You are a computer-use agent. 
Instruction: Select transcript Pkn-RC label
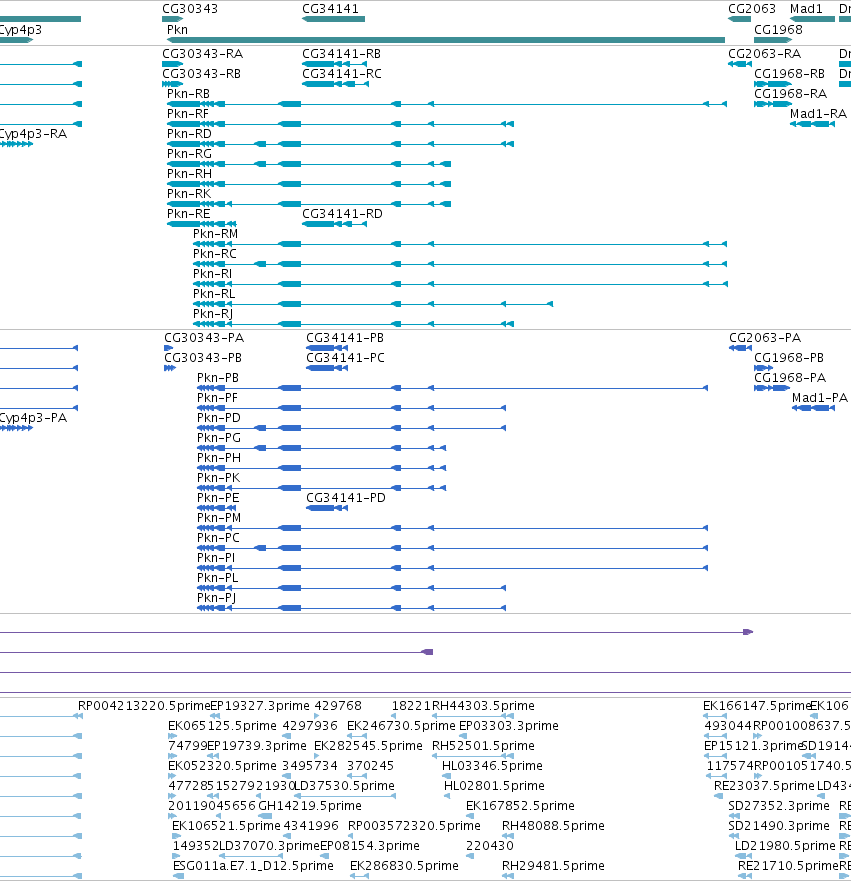click(x=215, y=253)
